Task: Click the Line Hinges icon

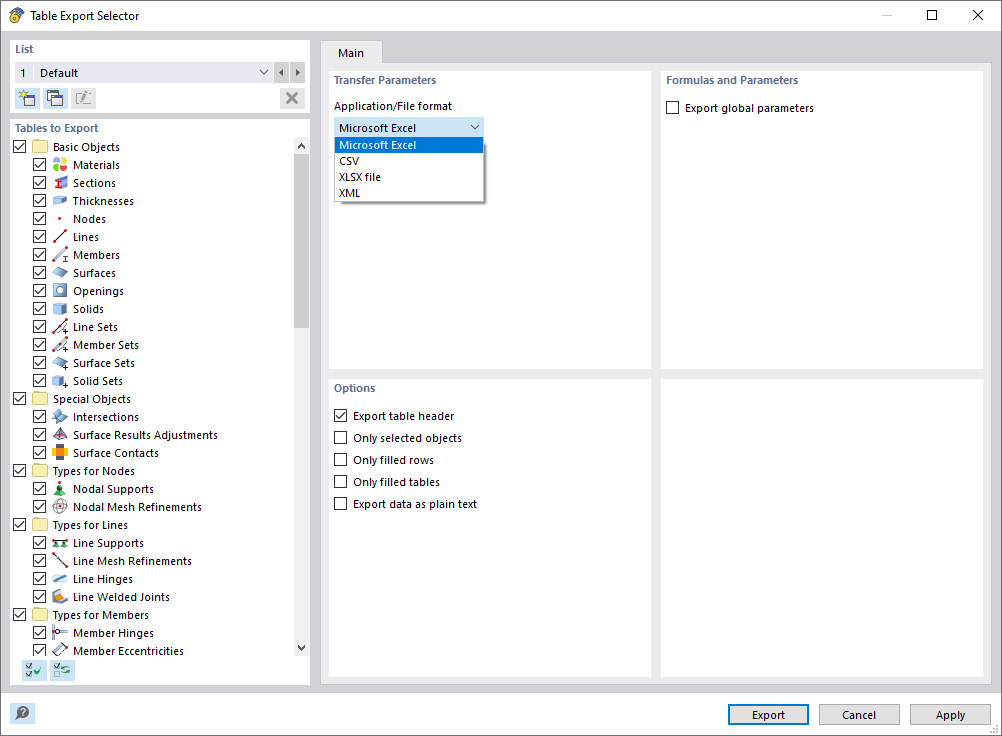Action: pyautogui.click(x=59, y=578)
